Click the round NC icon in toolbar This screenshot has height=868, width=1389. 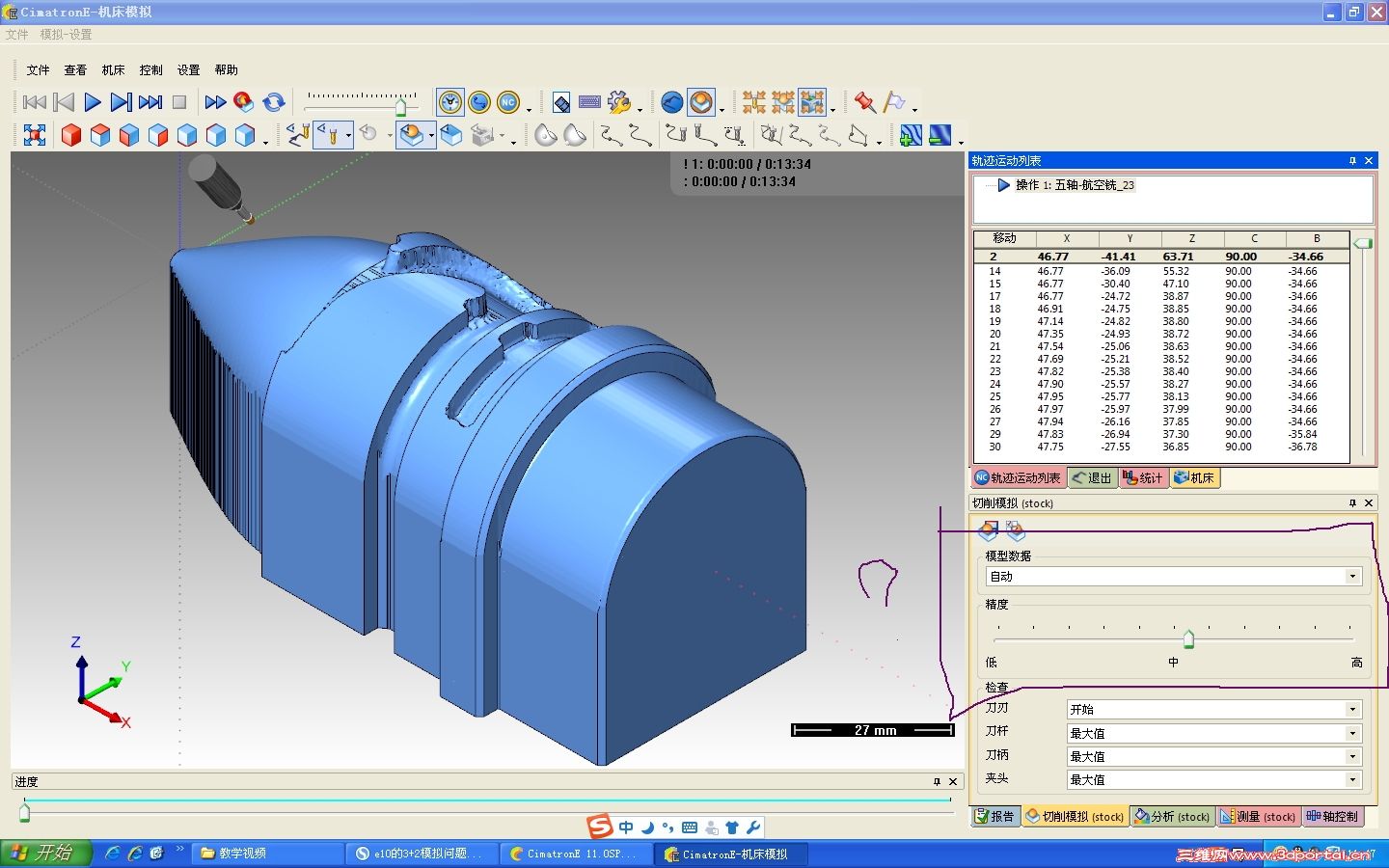(508, 102)
